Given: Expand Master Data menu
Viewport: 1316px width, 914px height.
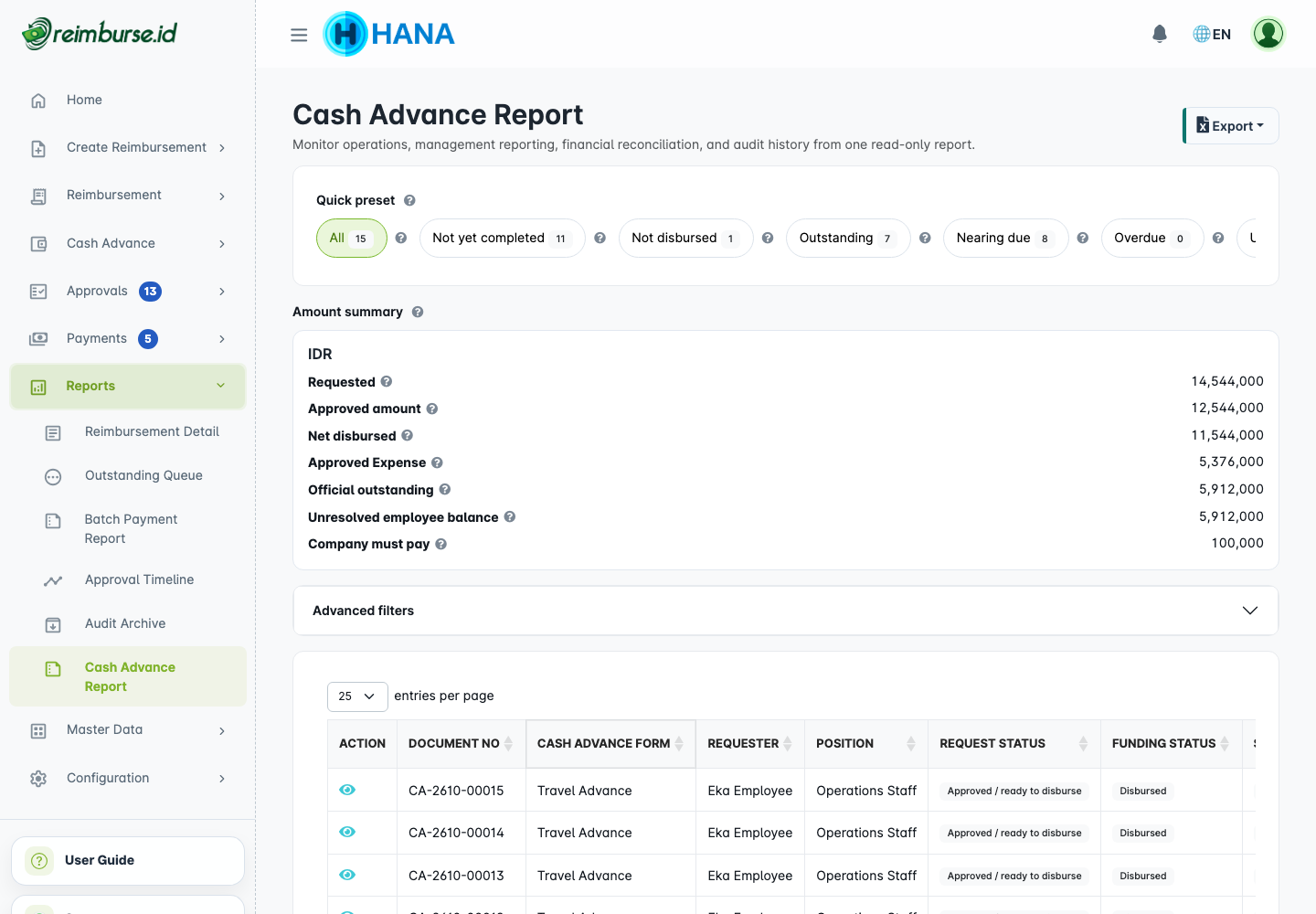Looking at the screenshot, I should click(x=128, y=730).
